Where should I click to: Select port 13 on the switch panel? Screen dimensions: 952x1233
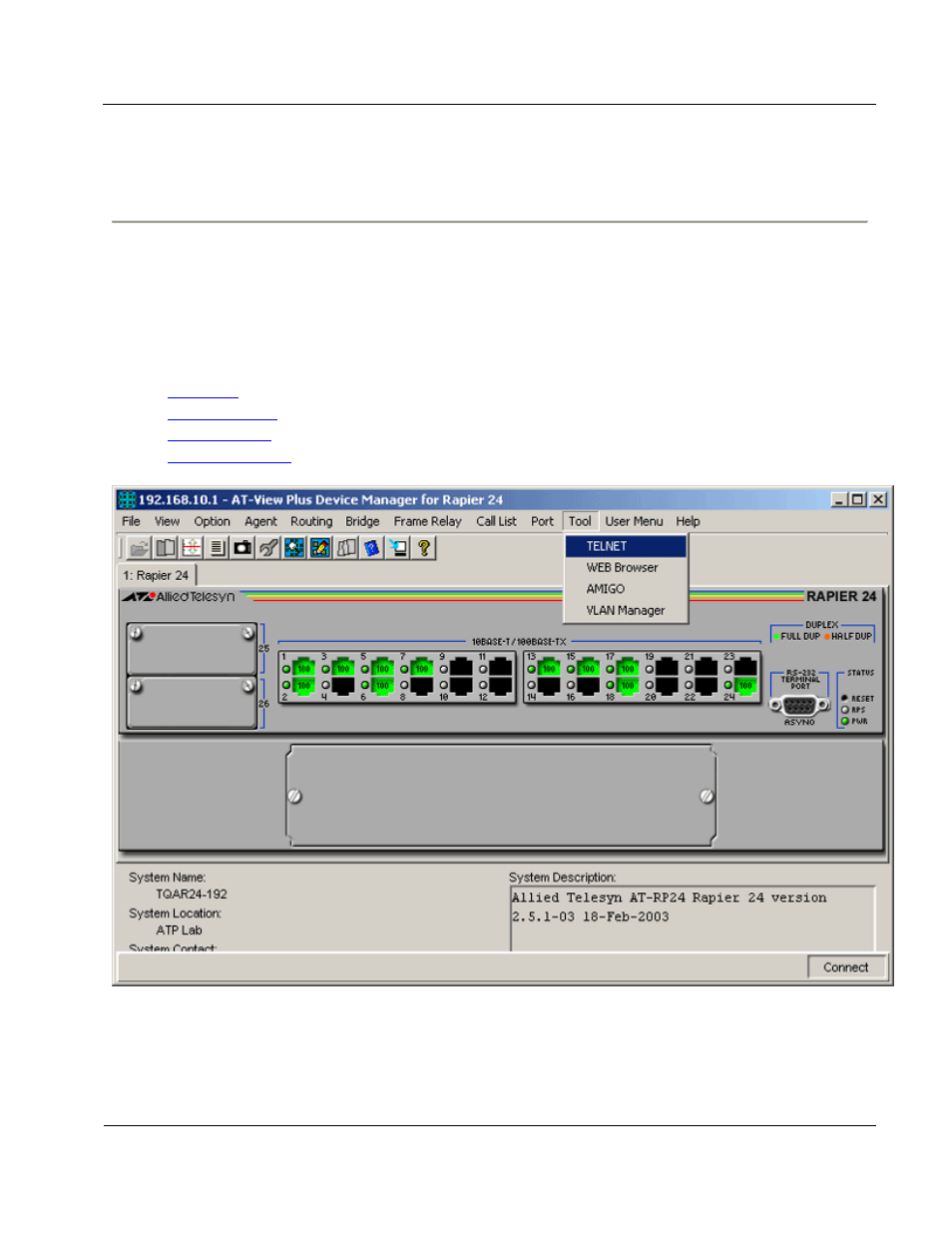549,668
